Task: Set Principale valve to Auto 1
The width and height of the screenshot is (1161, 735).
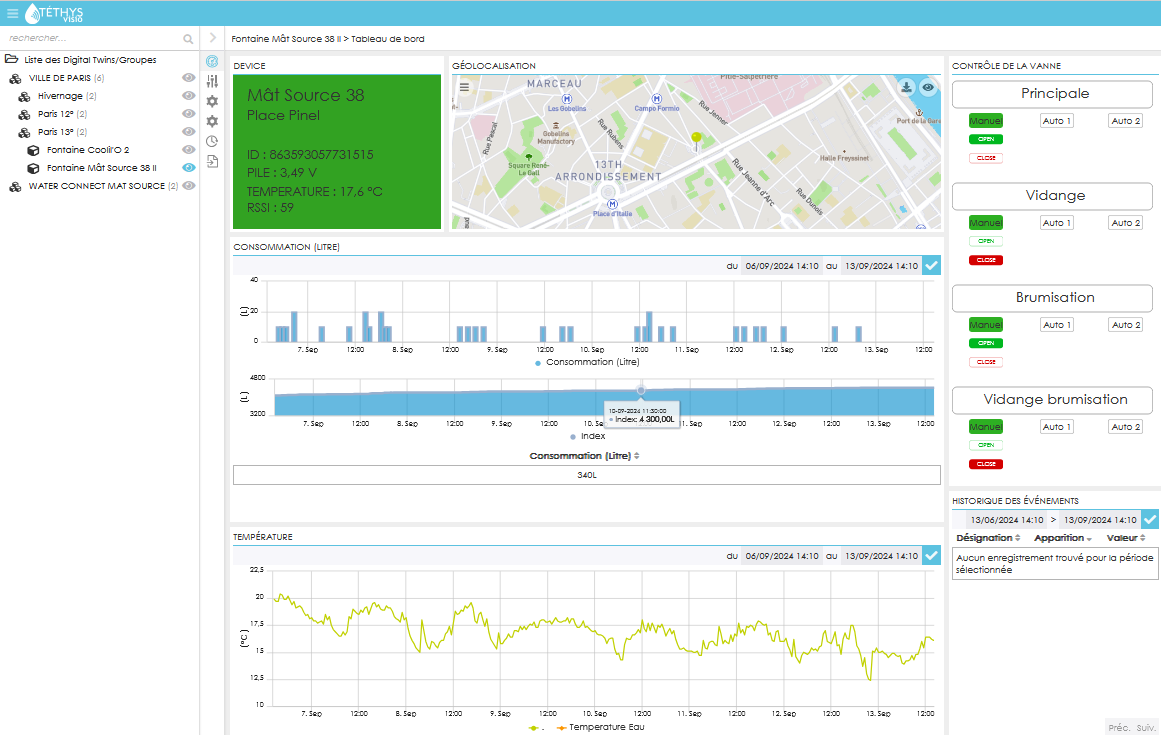Action: click(1057, 121)
